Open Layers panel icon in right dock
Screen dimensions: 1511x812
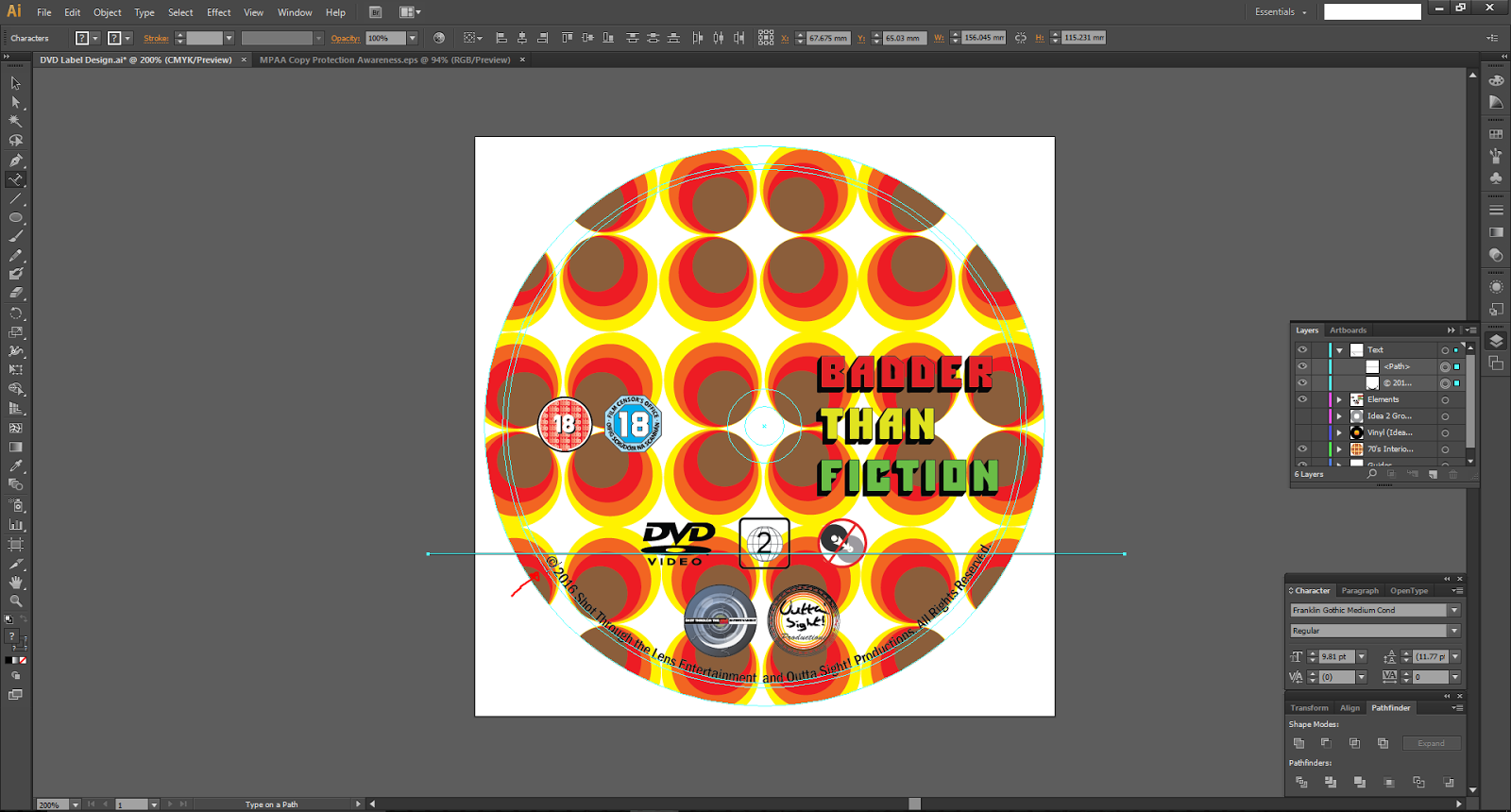point(1496,341)
